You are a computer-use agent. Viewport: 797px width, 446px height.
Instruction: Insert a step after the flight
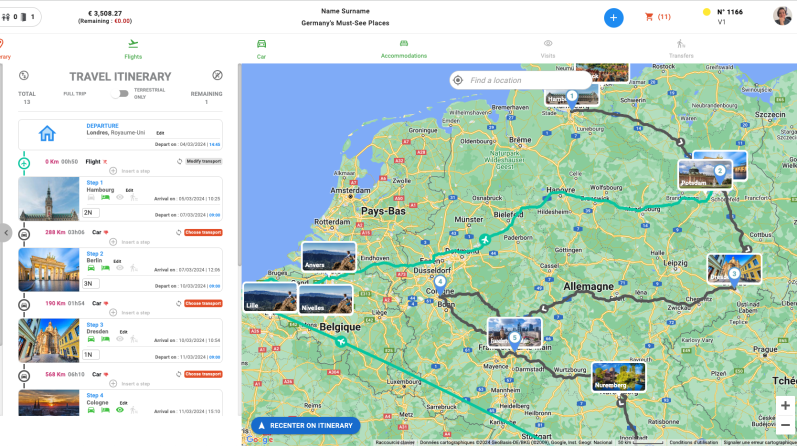click(x=130, y=171)
